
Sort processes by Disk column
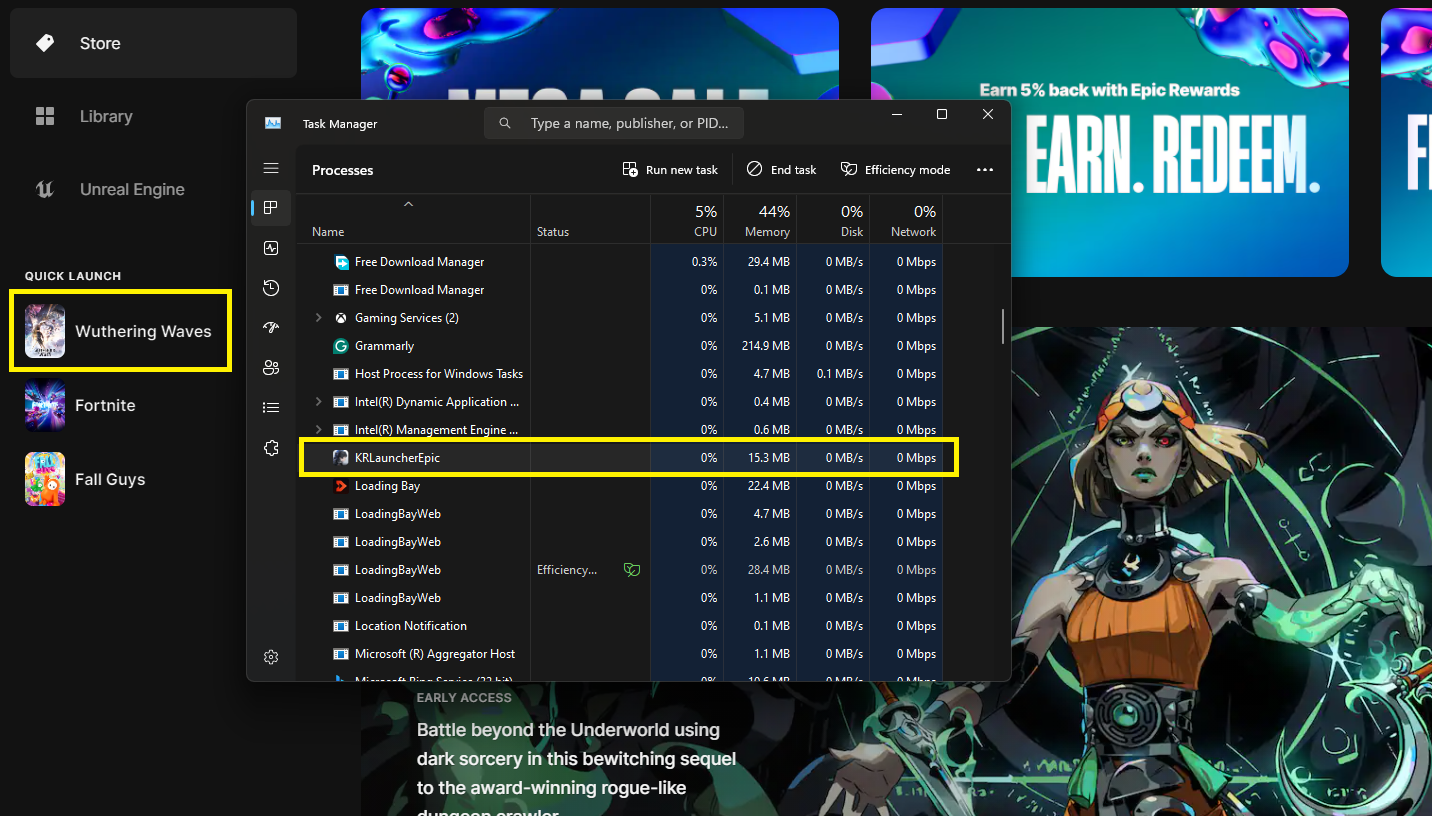pos(833,221)
